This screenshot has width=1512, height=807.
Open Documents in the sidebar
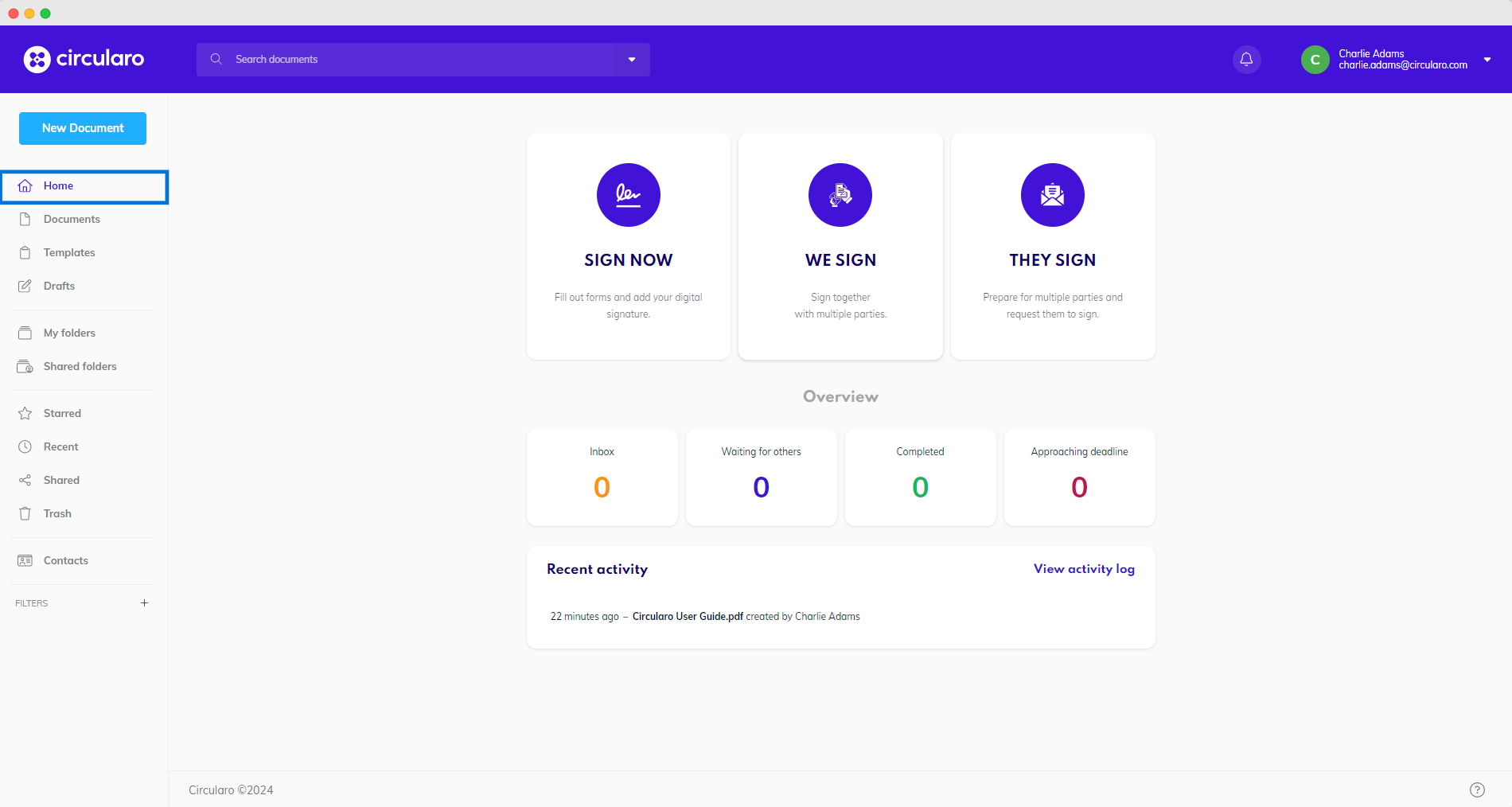[x=72, y=220]
